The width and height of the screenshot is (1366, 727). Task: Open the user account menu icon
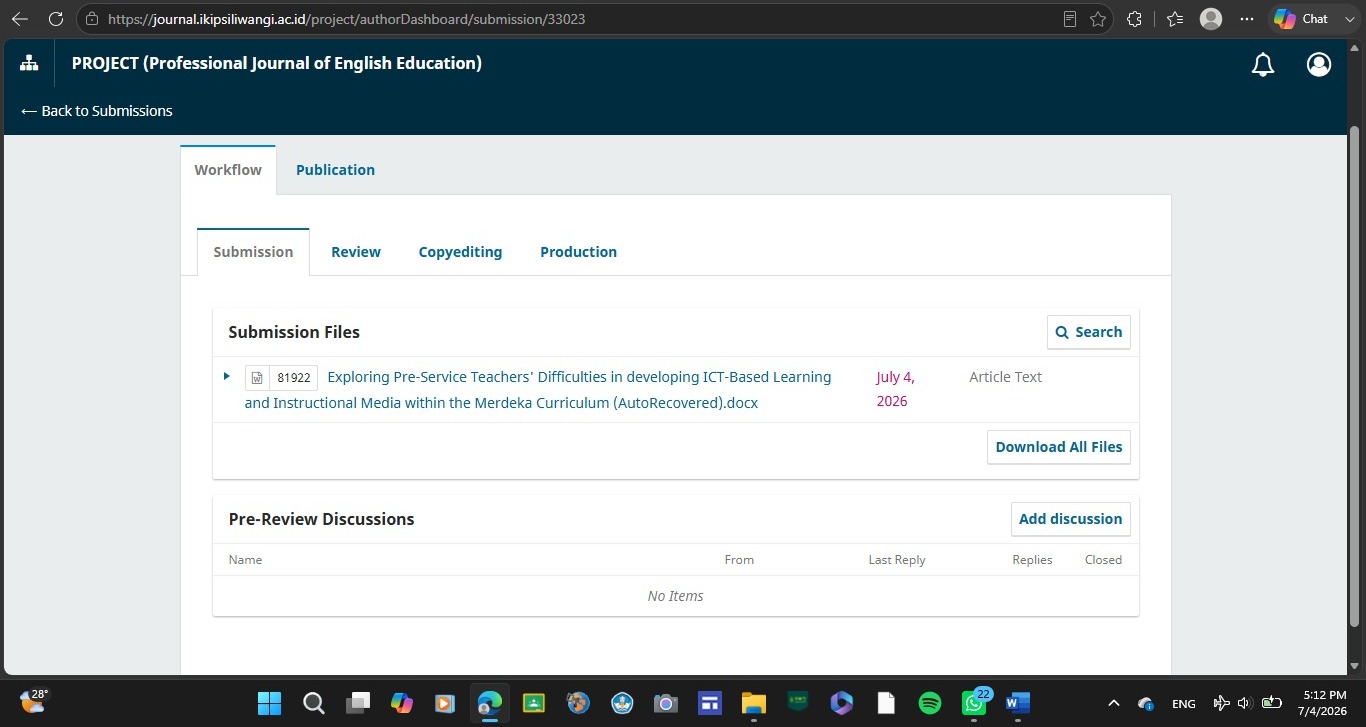1319,64
